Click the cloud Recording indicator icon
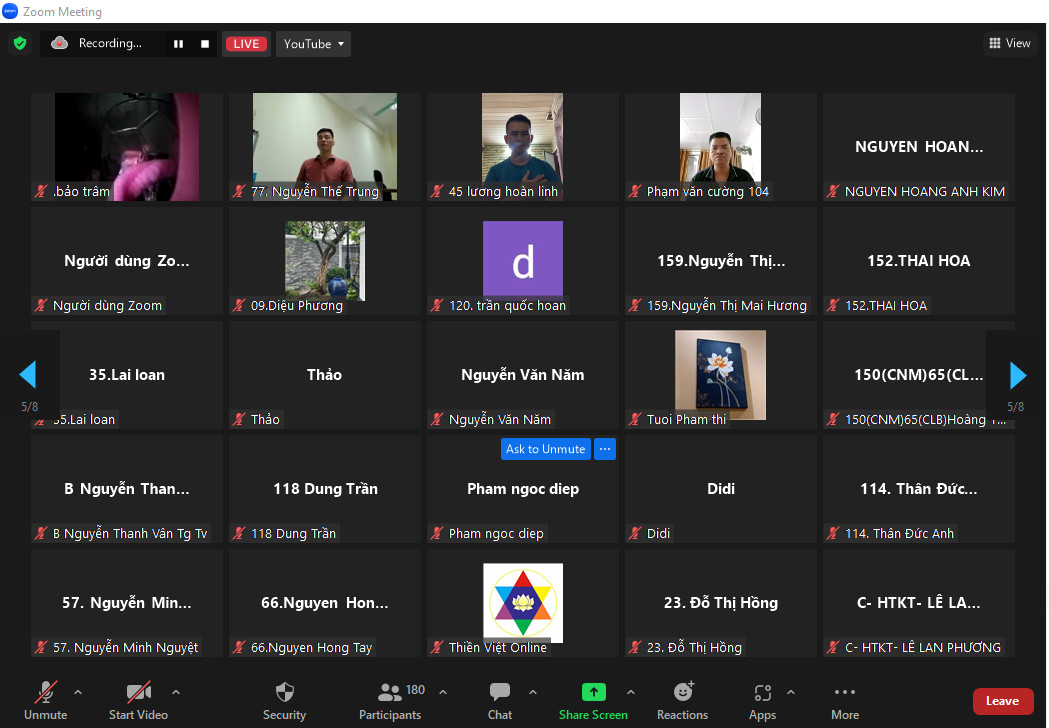1049x728 pixels. 60,43
